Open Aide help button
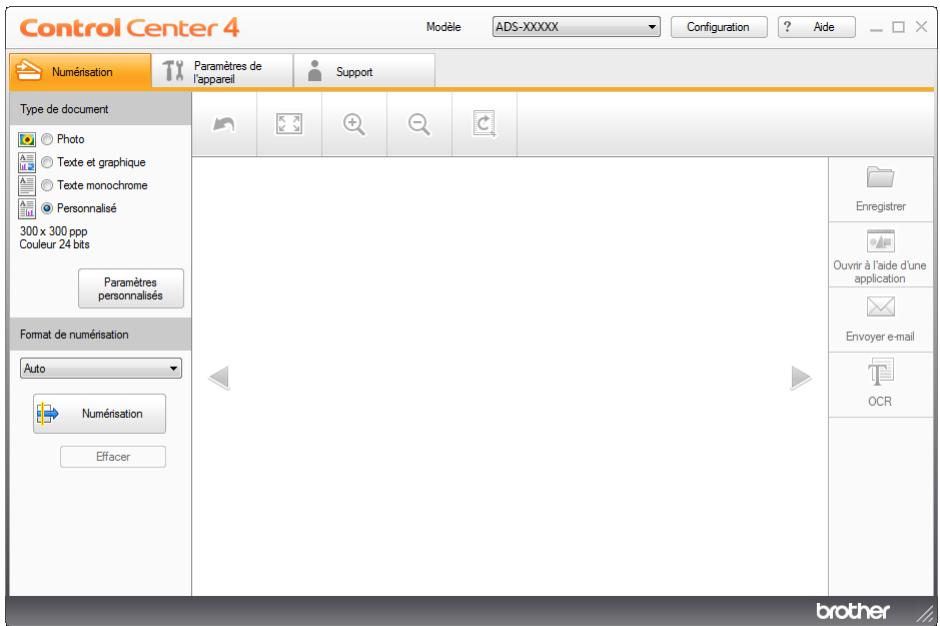 click(x=817, y=27)
